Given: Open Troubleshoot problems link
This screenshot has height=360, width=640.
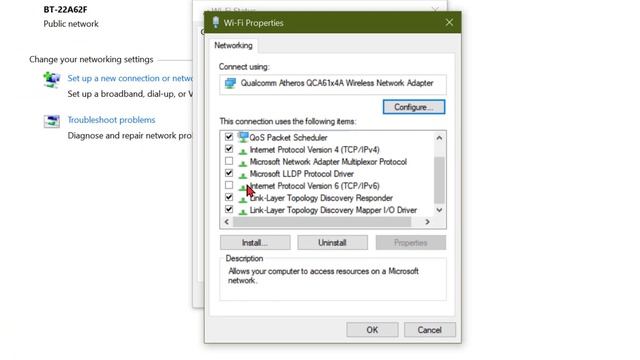Looking at the screenshot, I should [111, 120].
